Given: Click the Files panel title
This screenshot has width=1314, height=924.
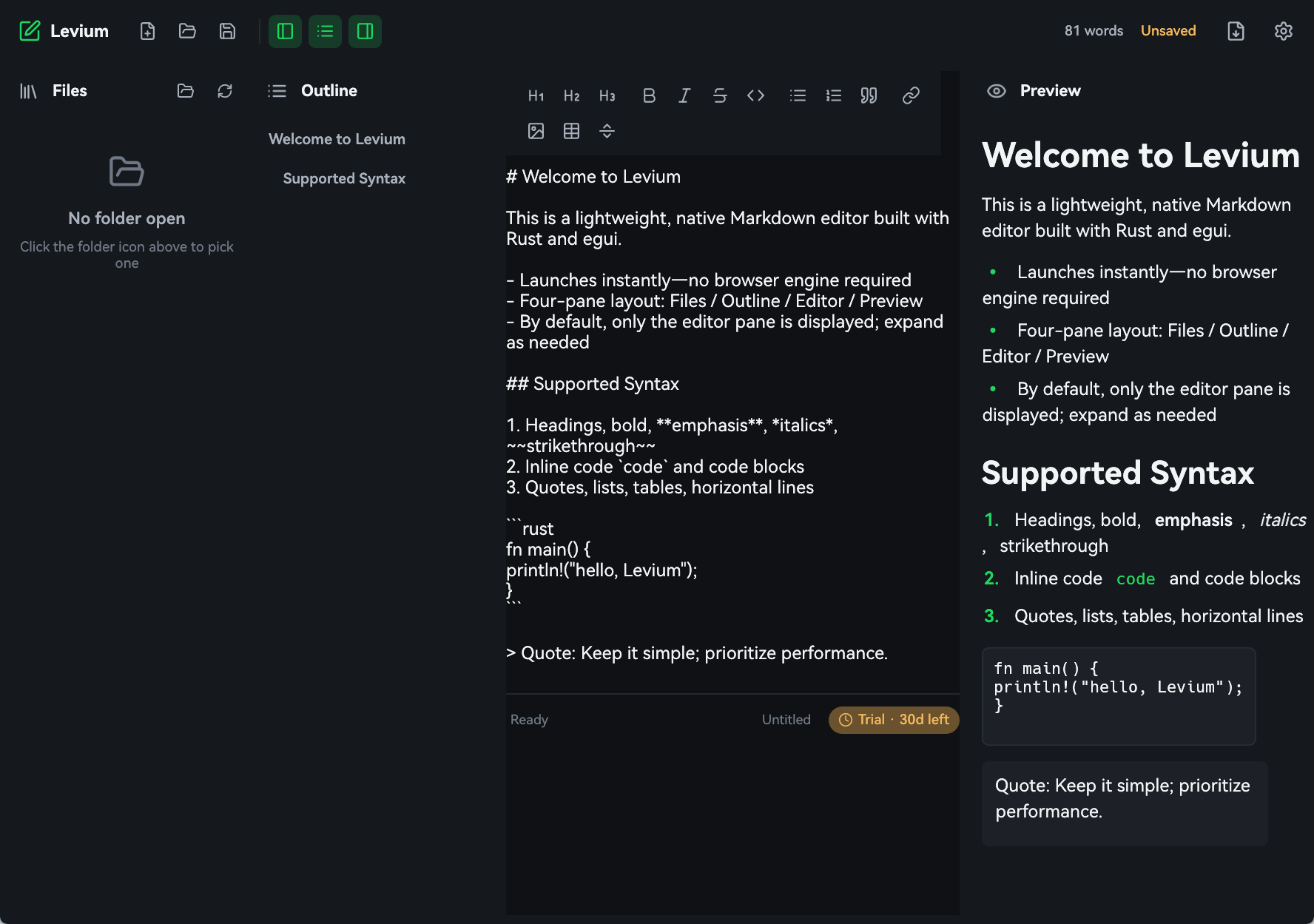Looking at the screenshot, I should coord(70,91).
